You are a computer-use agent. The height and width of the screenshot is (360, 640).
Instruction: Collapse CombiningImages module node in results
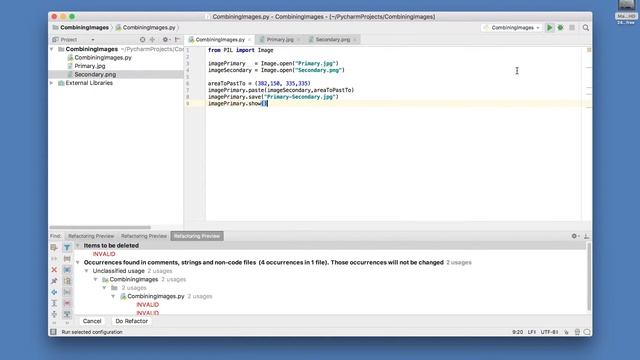96,280
